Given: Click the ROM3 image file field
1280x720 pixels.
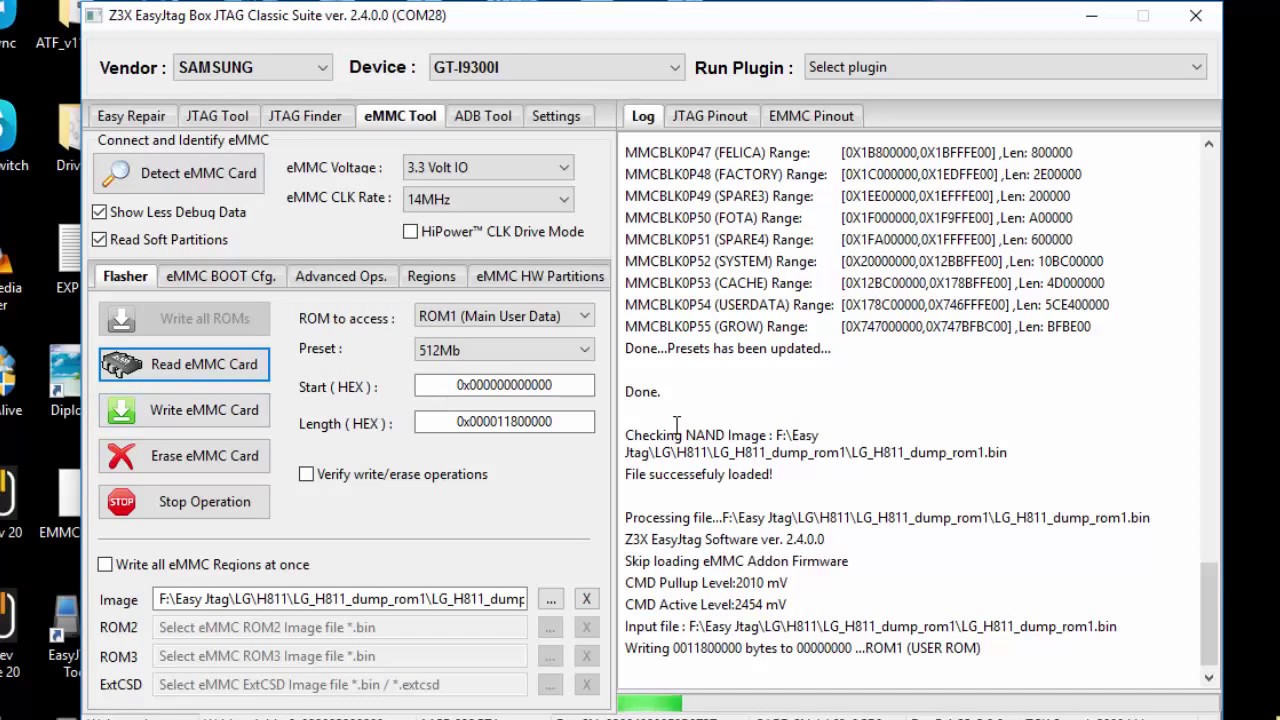Looking at the screenshot, I should click(x=341, y=656).
